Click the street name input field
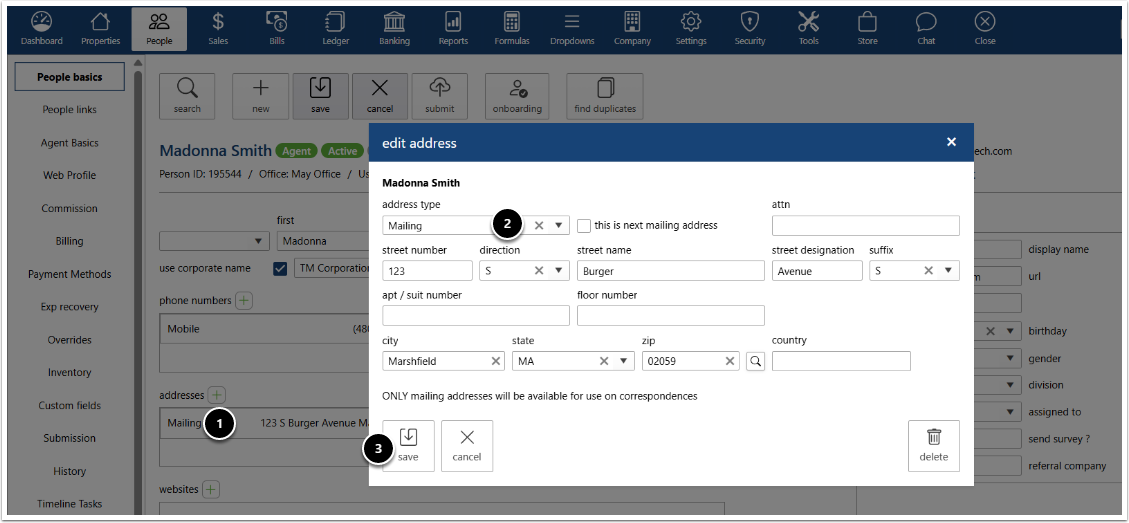Screen dimensions: 1129x523 coord(670,271)
